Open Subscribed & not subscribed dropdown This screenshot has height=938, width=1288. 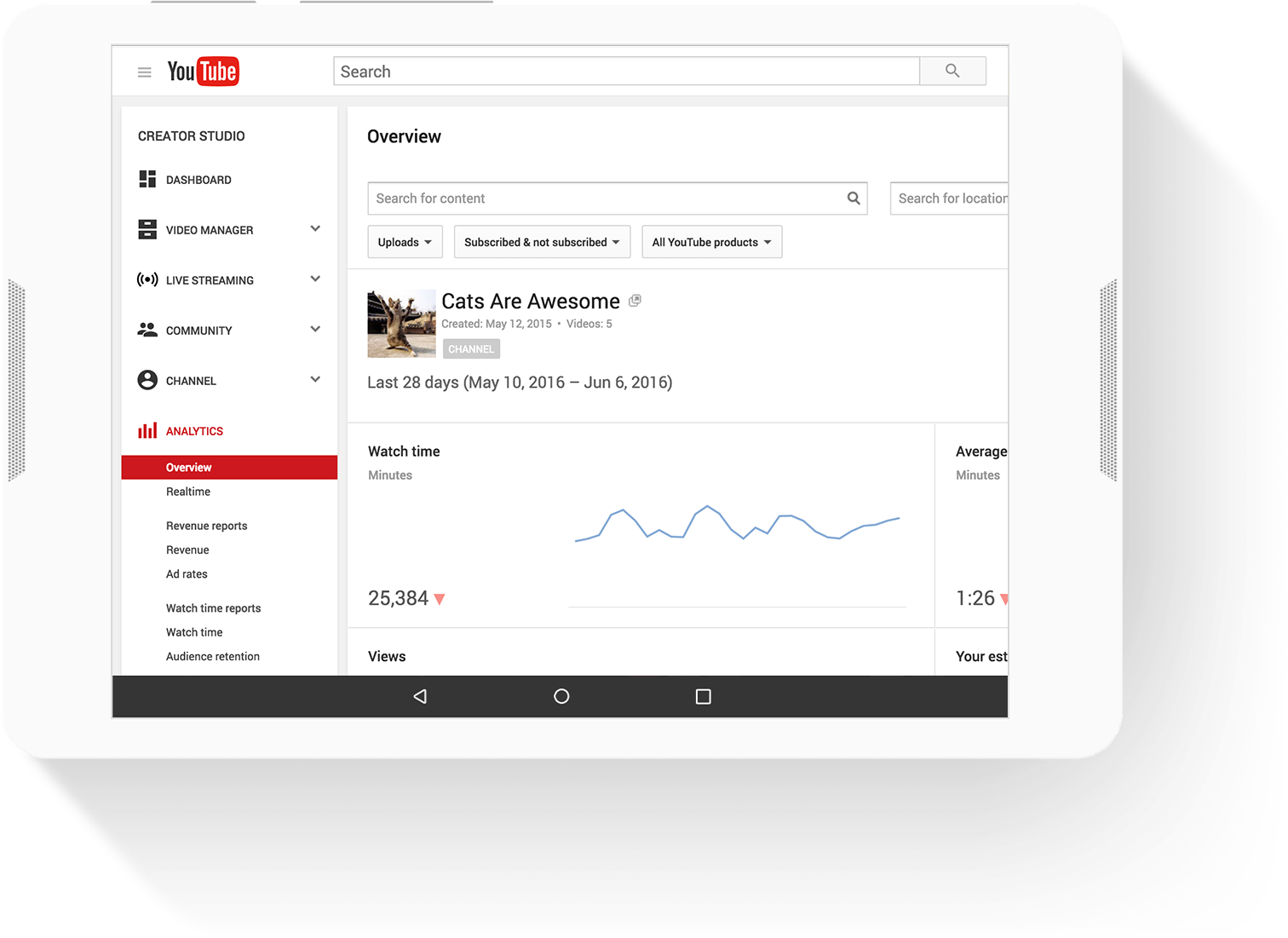(543, 242)
